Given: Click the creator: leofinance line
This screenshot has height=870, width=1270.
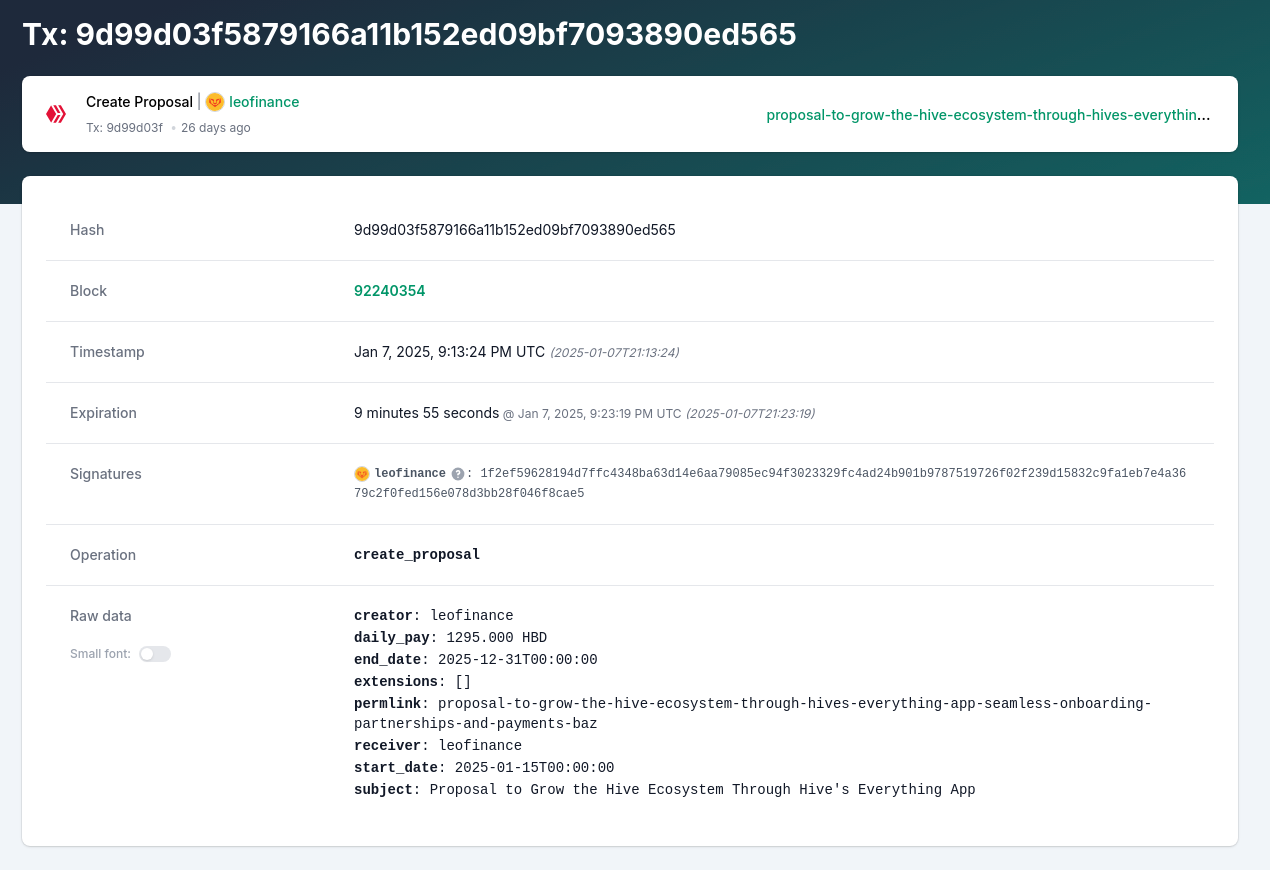Looking at the screenshot, I should [x=434, y=616].
